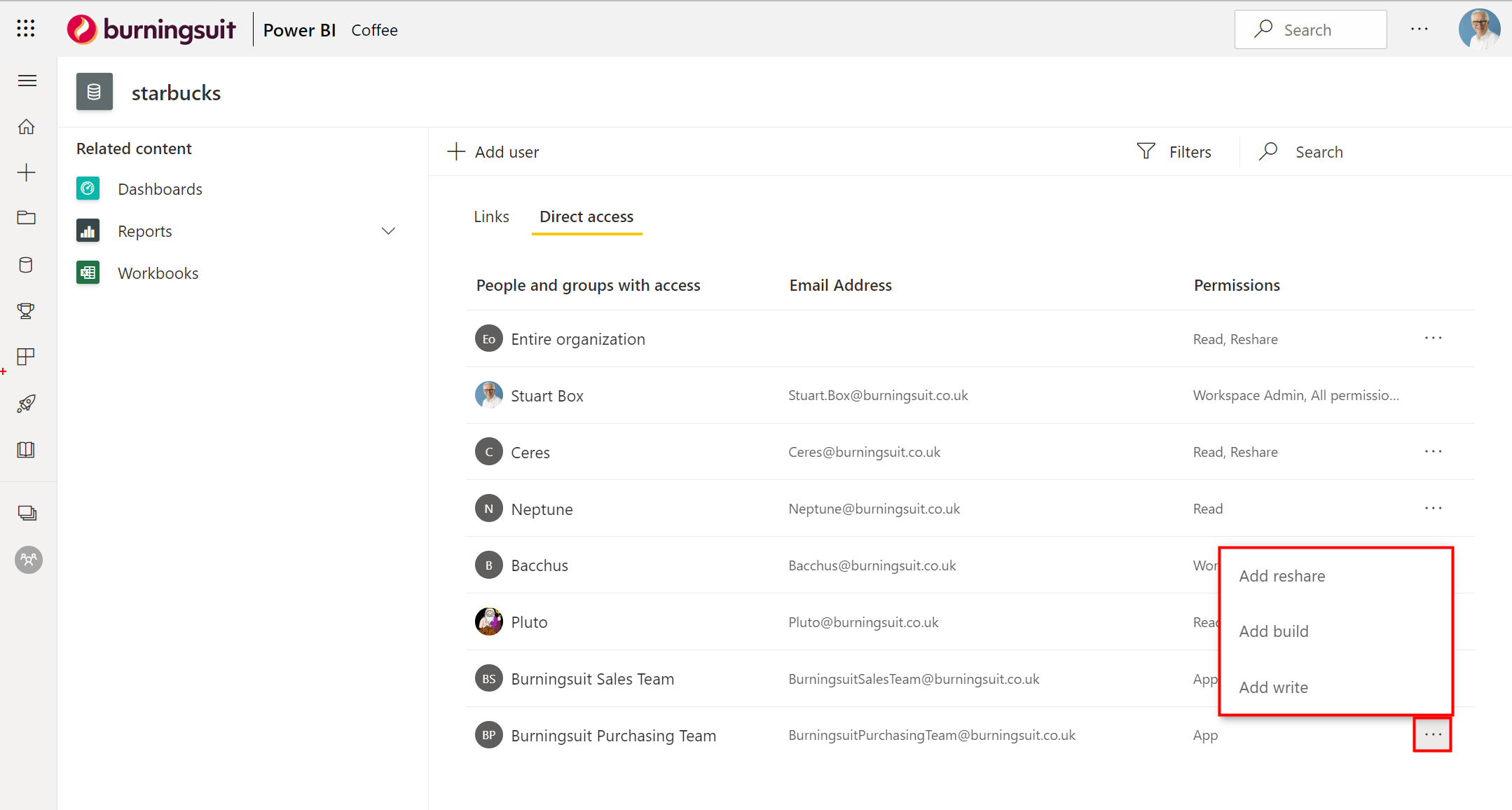Open Deployment pipelines rocket icon
This screenshot has height=810, width=1512.
pyautogui.click(x=26, y=404)
